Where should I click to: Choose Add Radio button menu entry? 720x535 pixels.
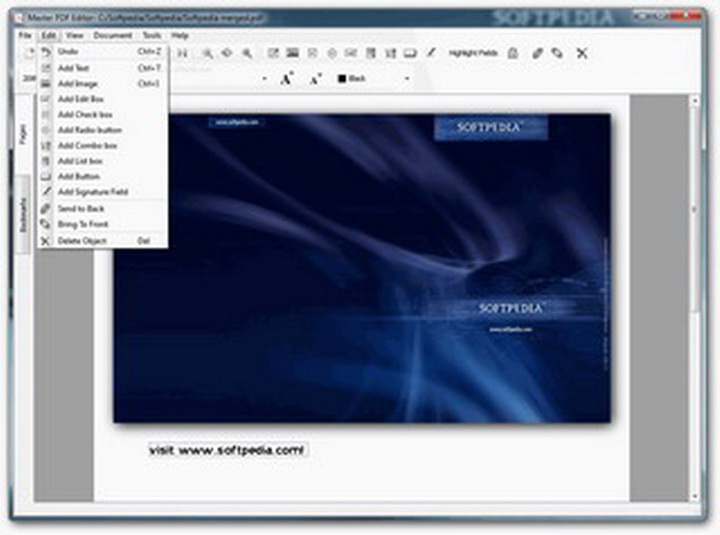tap(103, 130)
